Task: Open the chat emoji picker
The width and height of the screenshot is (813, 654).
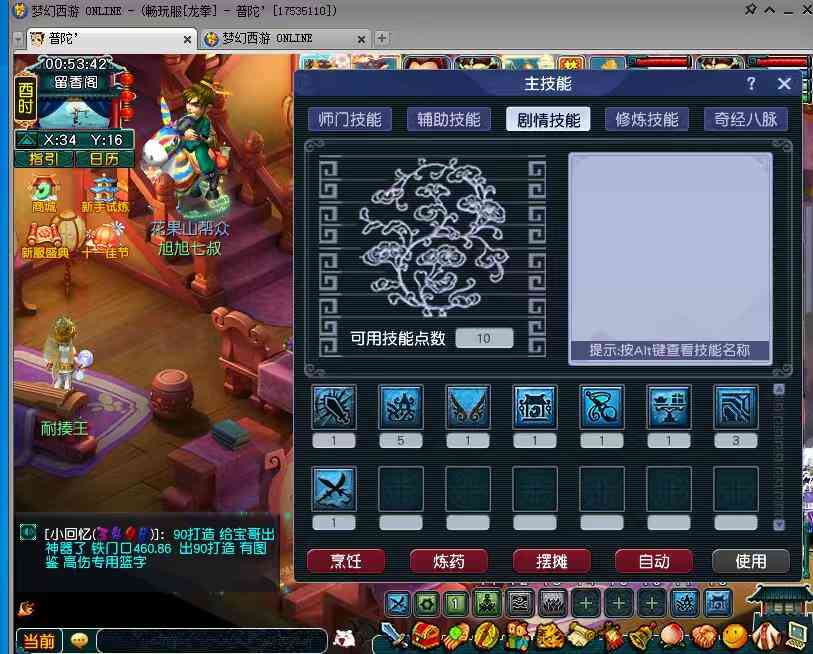Action: tap(79, 641)
